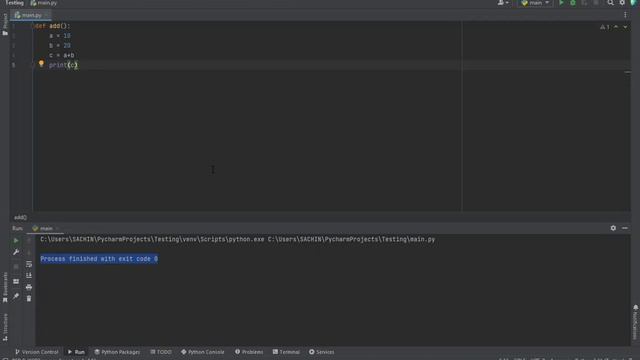
Task: Open Structure sidebar tool window
Action: [5, 327]
